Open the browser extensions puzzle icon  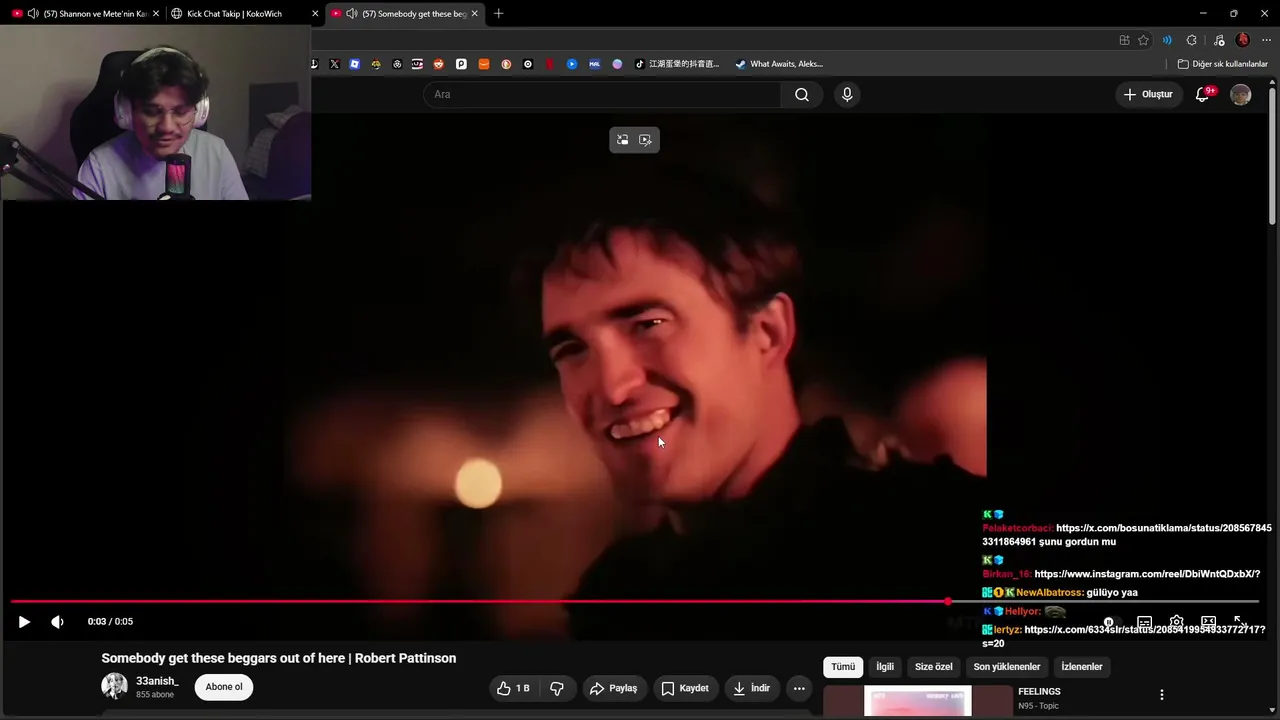click(x=1191, y=40)
